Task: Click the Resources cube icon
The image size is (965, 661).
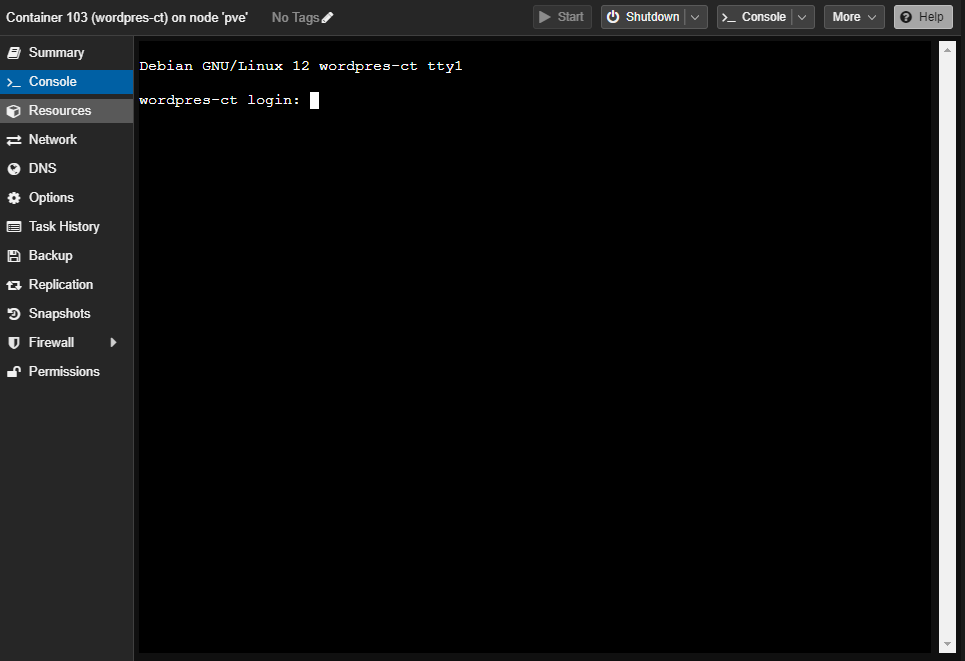Action: [14, 111]
